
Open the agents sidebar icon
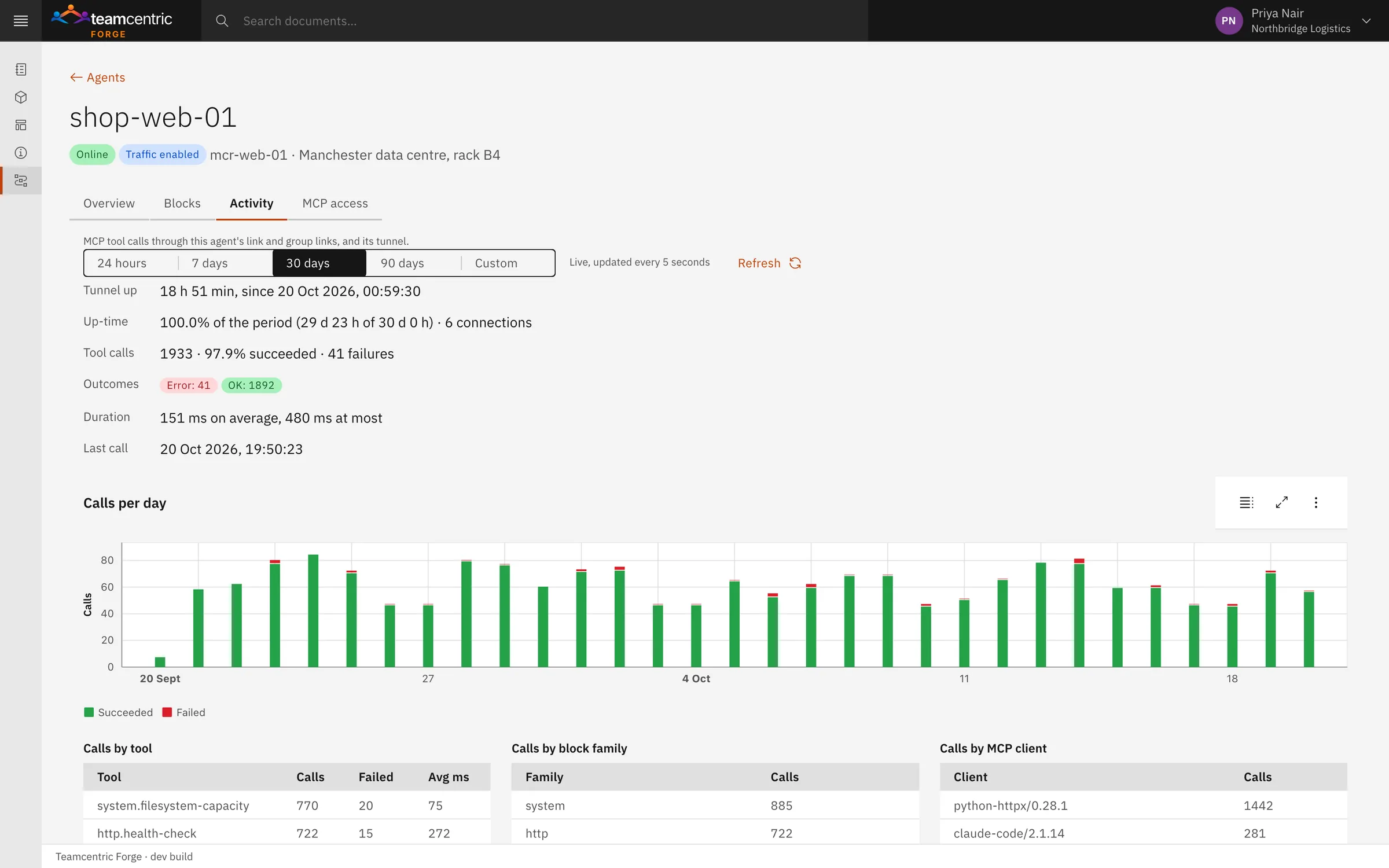pyautogui.click(x=21, y=181)
